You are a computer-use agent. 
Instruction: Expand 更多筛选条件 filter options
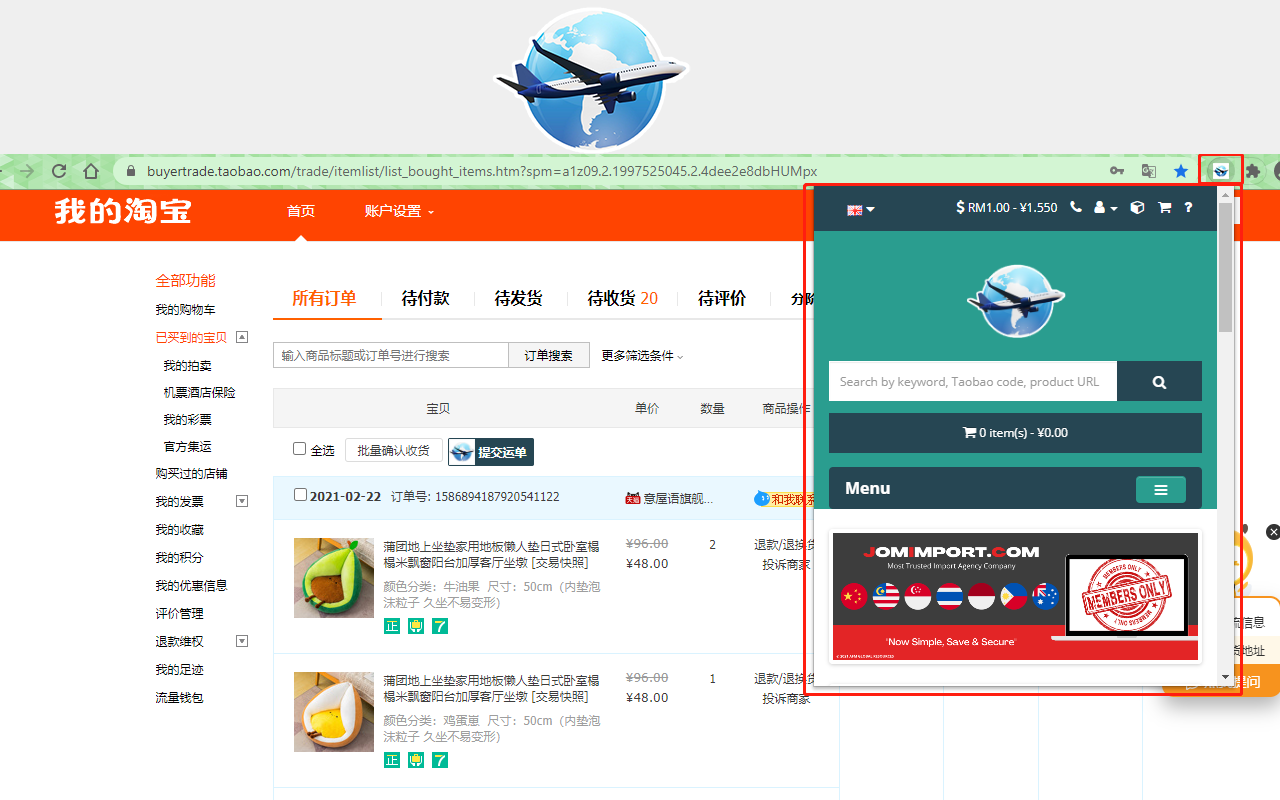[x=642, y=356]
